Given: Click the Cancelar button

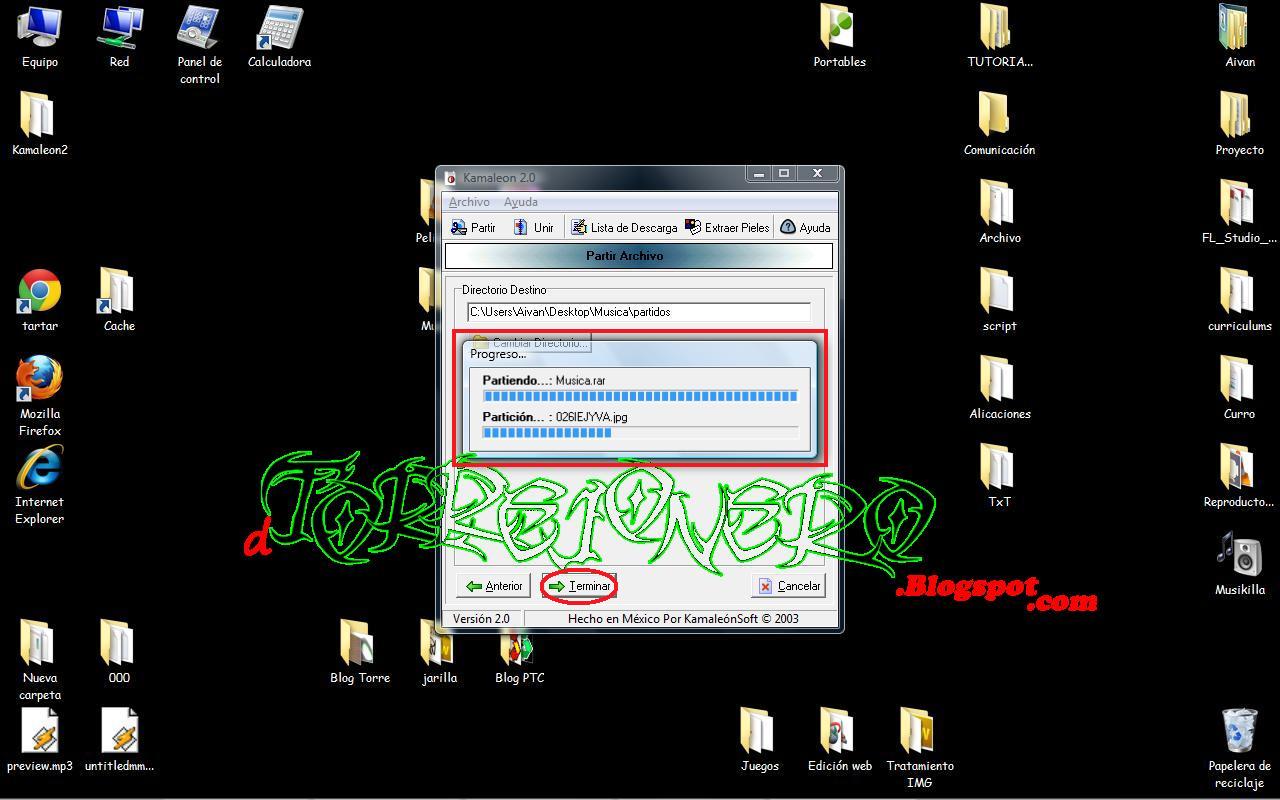Looking at the screenshot, I should pyautogui.click(x=789, y=586).
